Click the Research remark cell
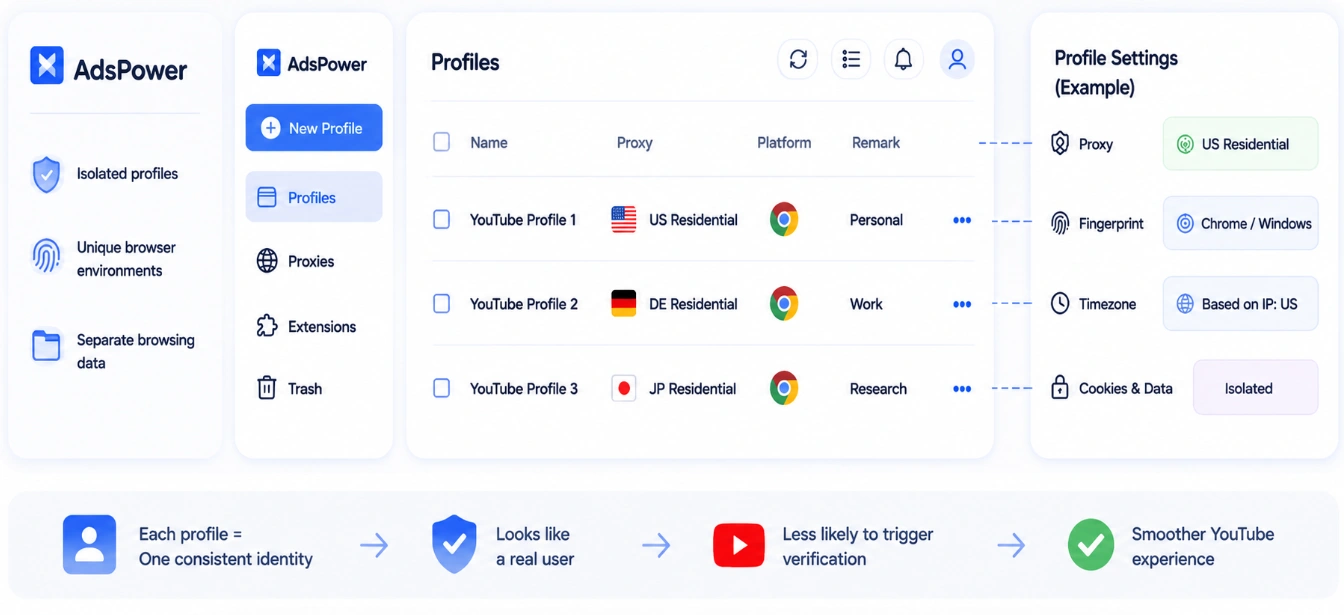This screenshot has height=615, width=1344. click(x=878, y=389)
